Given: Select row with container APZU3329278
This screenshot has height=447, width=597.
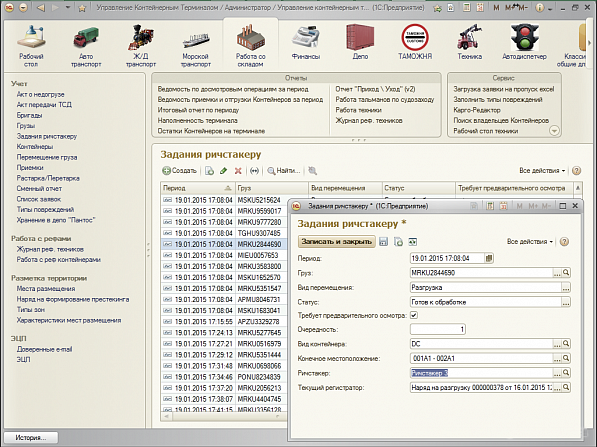Looking at the screenshot, I should 224,321.
